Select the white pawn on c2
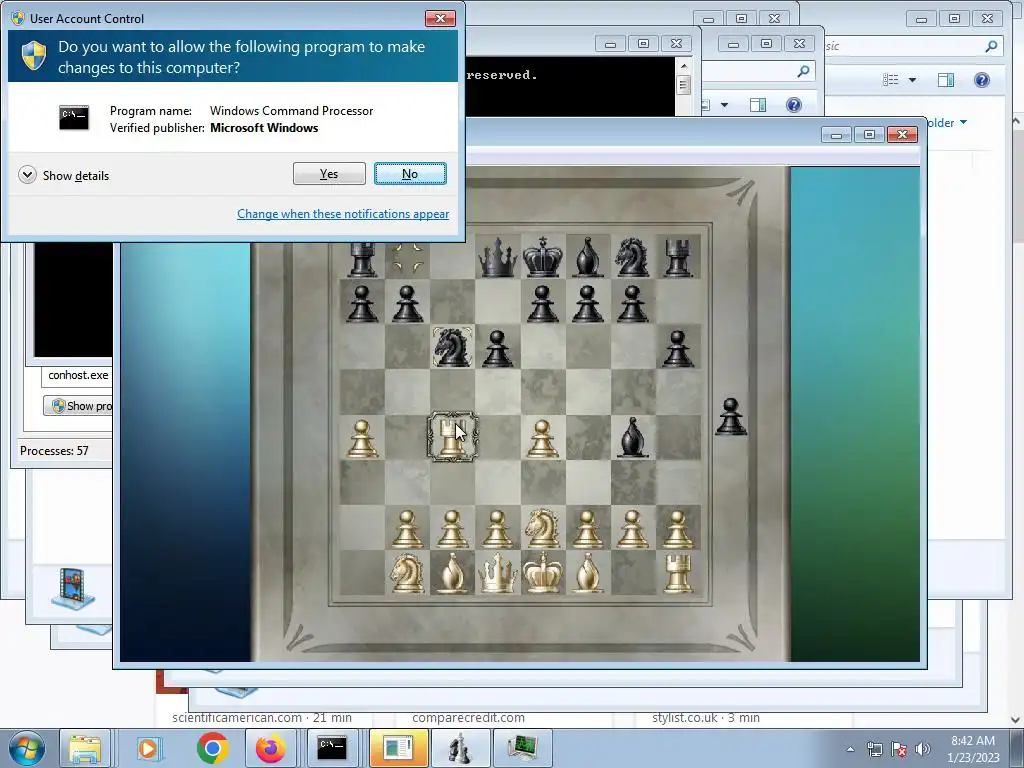The image size is (1024, 768). 452,528
